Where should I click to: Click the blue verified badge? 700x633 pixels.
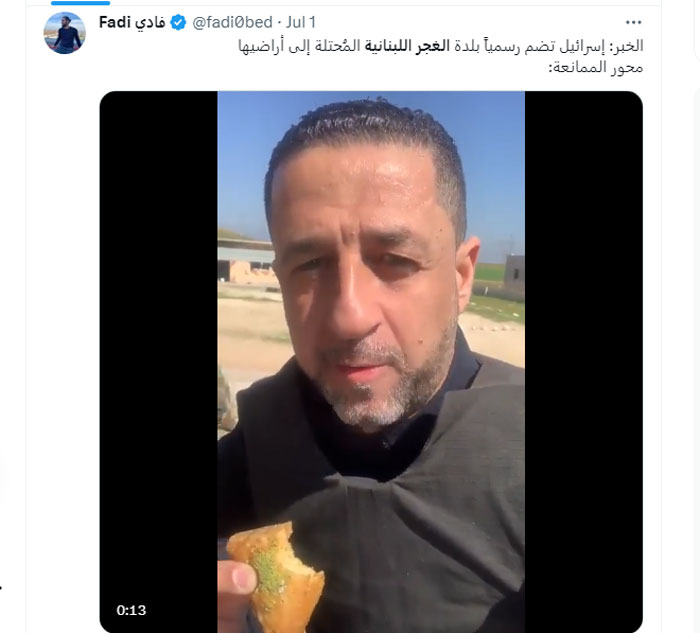(178, 22)
